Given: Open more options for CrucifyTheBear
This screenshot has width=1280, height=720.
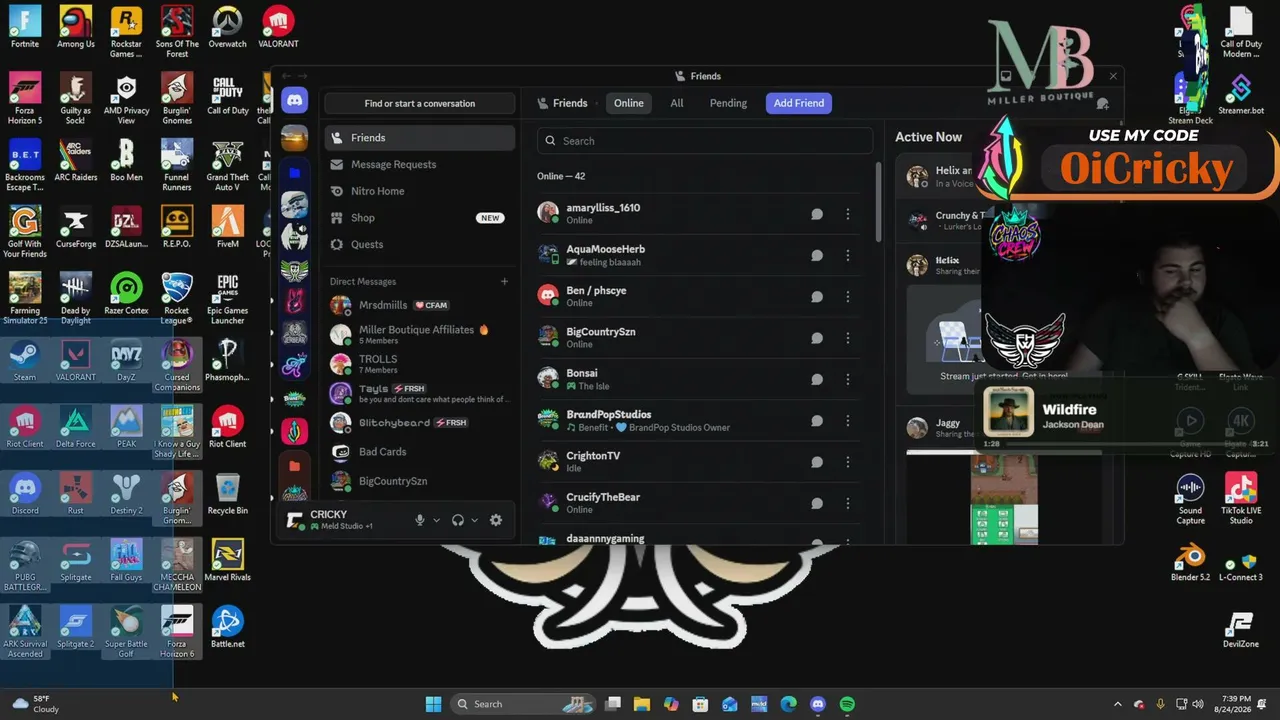Looking at the screenshot, I should pos(848,503).
